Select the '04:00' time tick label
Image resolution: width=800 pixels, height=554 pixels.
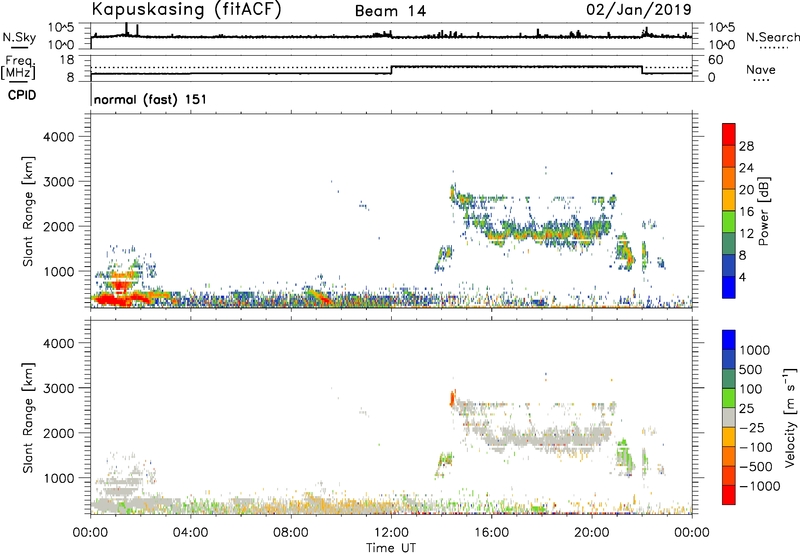(190, 533)
